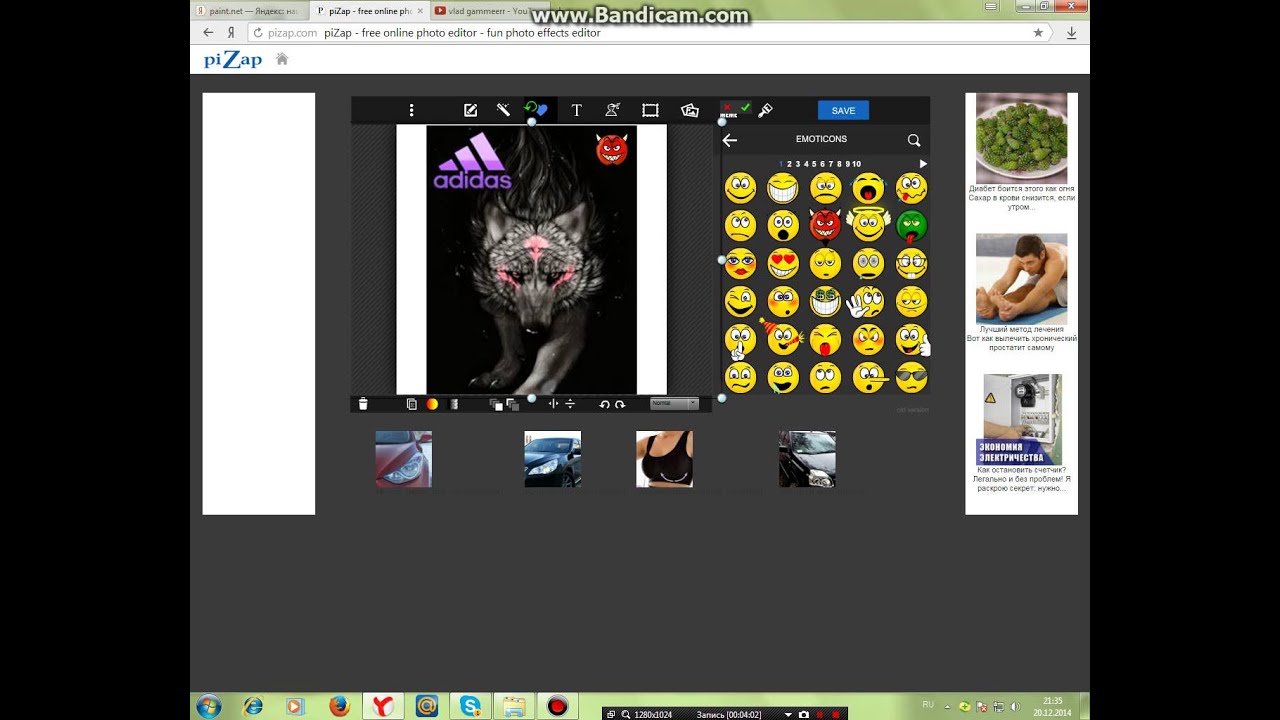Open emoticon page 2

click(789, 164)
